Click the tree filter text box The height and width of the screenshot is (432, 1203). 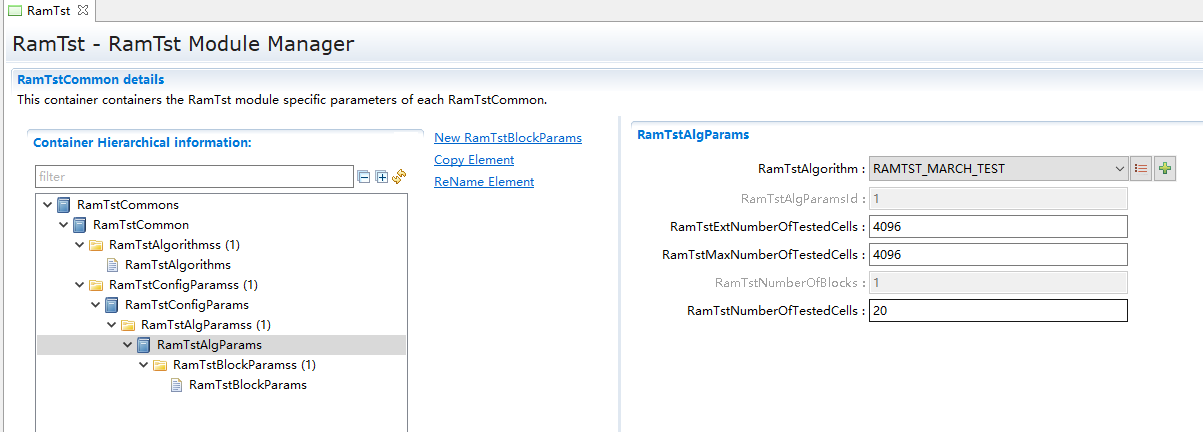[x=193, y=177]
